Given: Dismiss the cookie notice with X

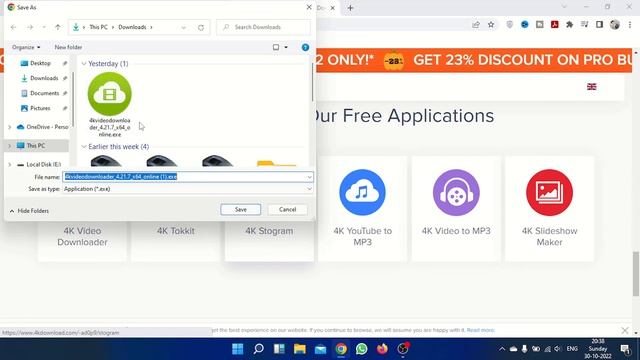Looking at the screenshot, I should [x=624, y=330].
